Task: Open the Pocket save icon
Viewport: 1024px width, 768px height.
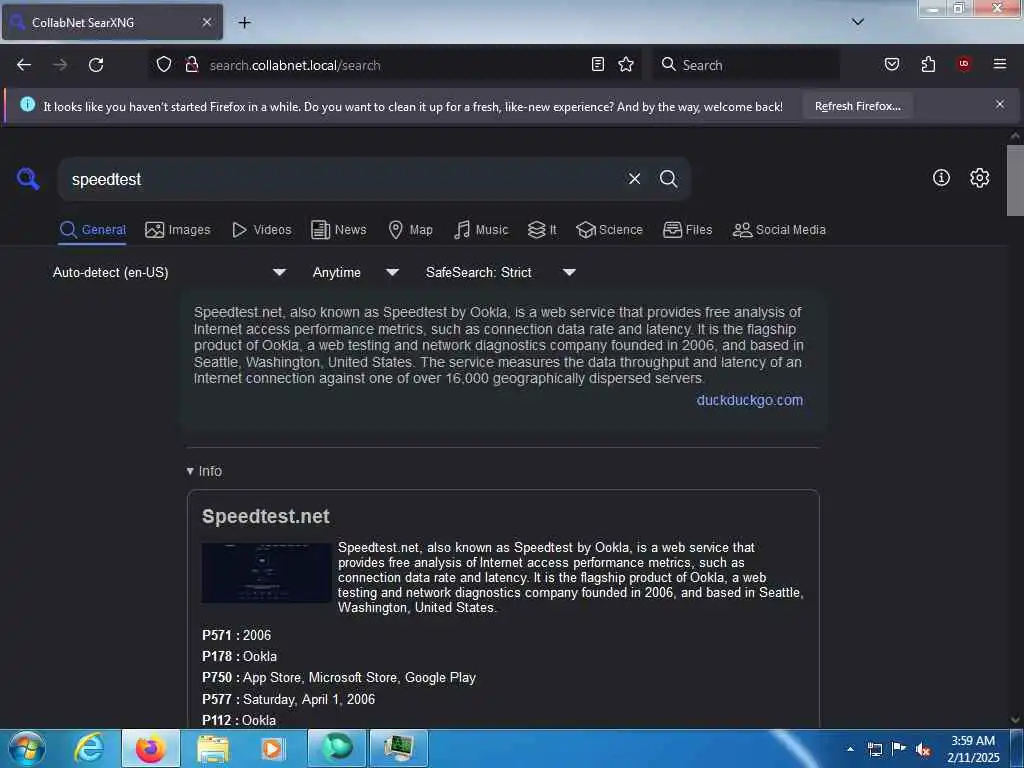Action: (x=891, y=64)
